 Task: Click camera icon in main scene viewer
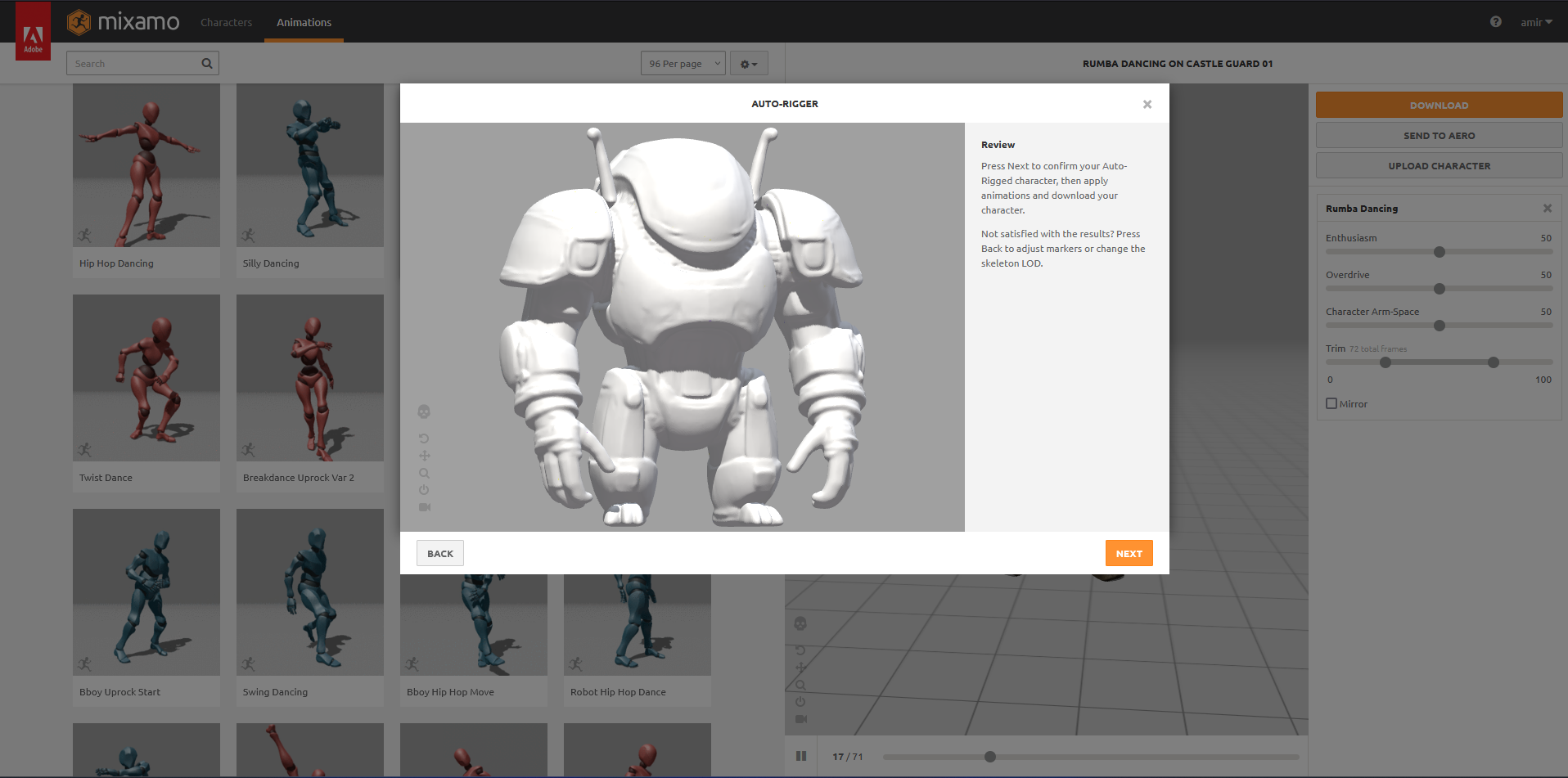click(x=801, y=719)
